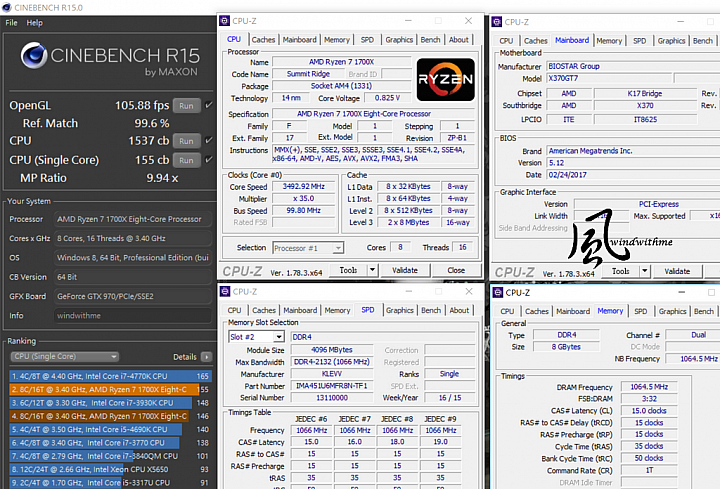Click Core Voltage value 0.825 V

(388, 98)
